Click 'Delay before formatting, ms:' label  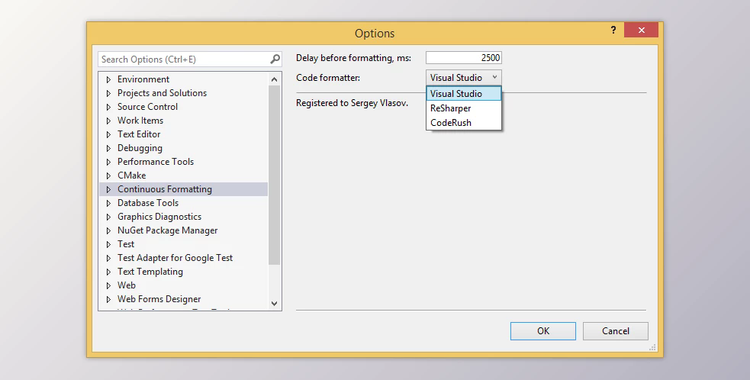(353, 58)
